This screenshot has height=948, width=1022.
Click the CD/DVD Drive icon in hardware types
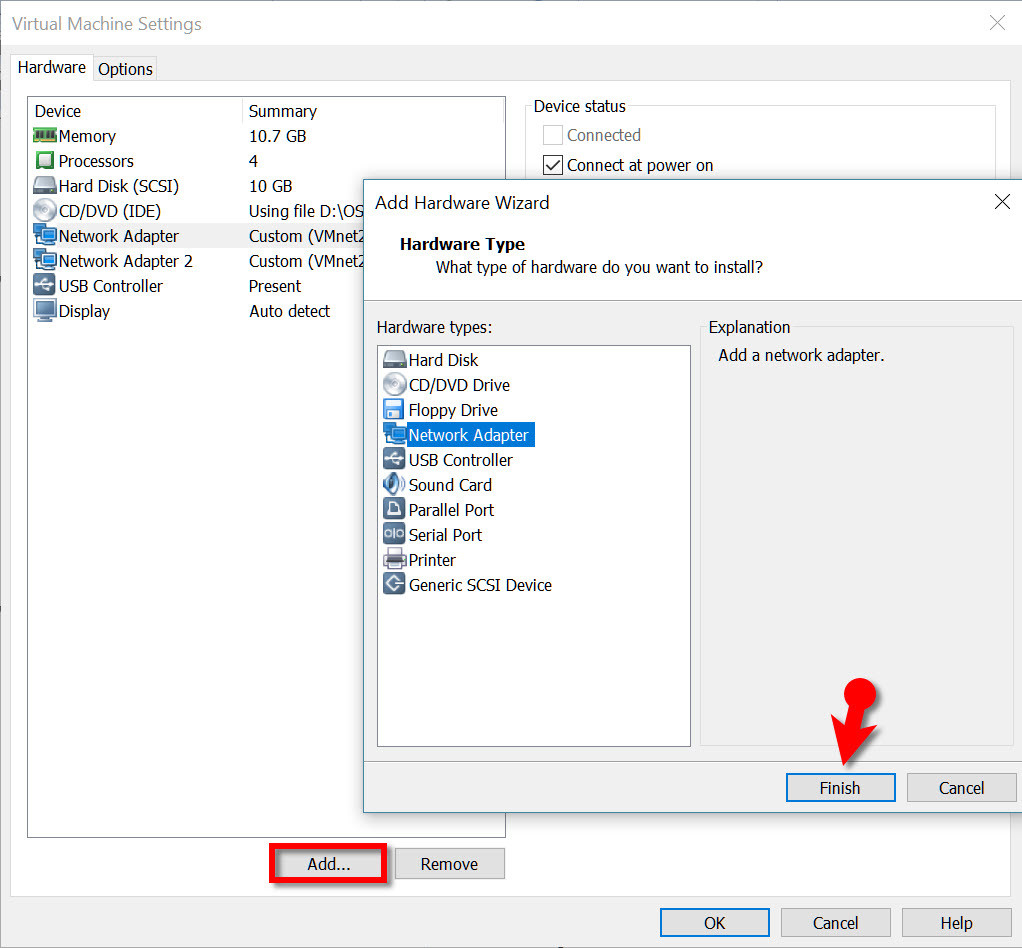coord(394,385)
